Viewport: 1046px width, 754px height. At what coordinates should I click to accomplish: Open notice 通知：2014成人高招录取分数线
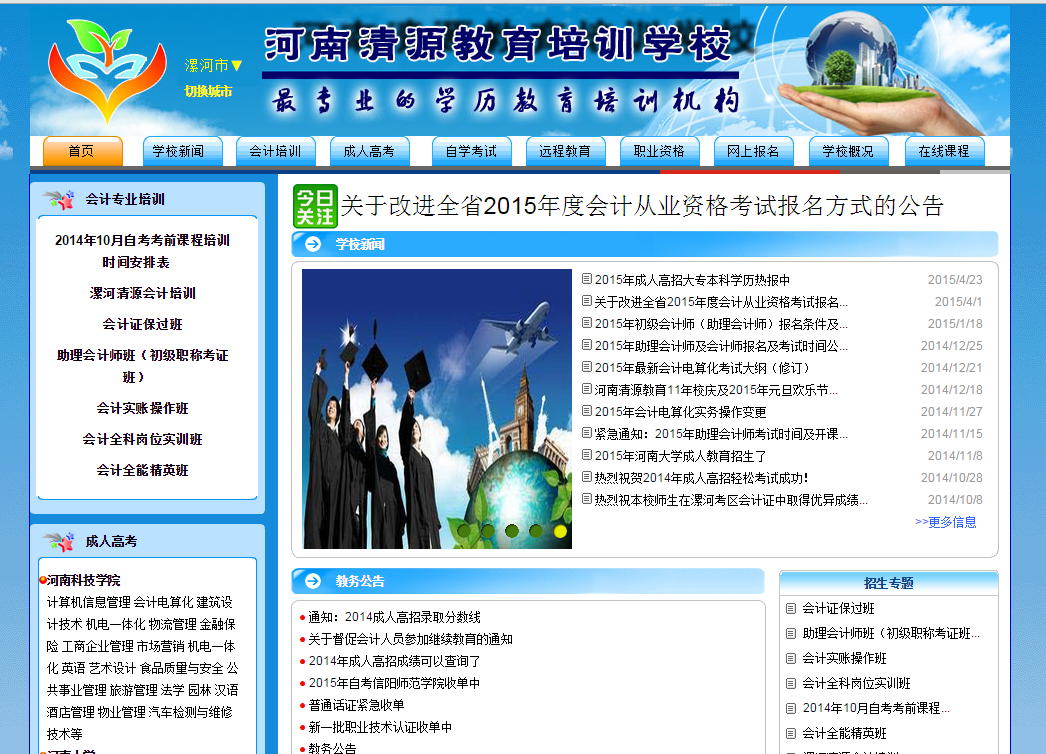[x=394, y=617]
